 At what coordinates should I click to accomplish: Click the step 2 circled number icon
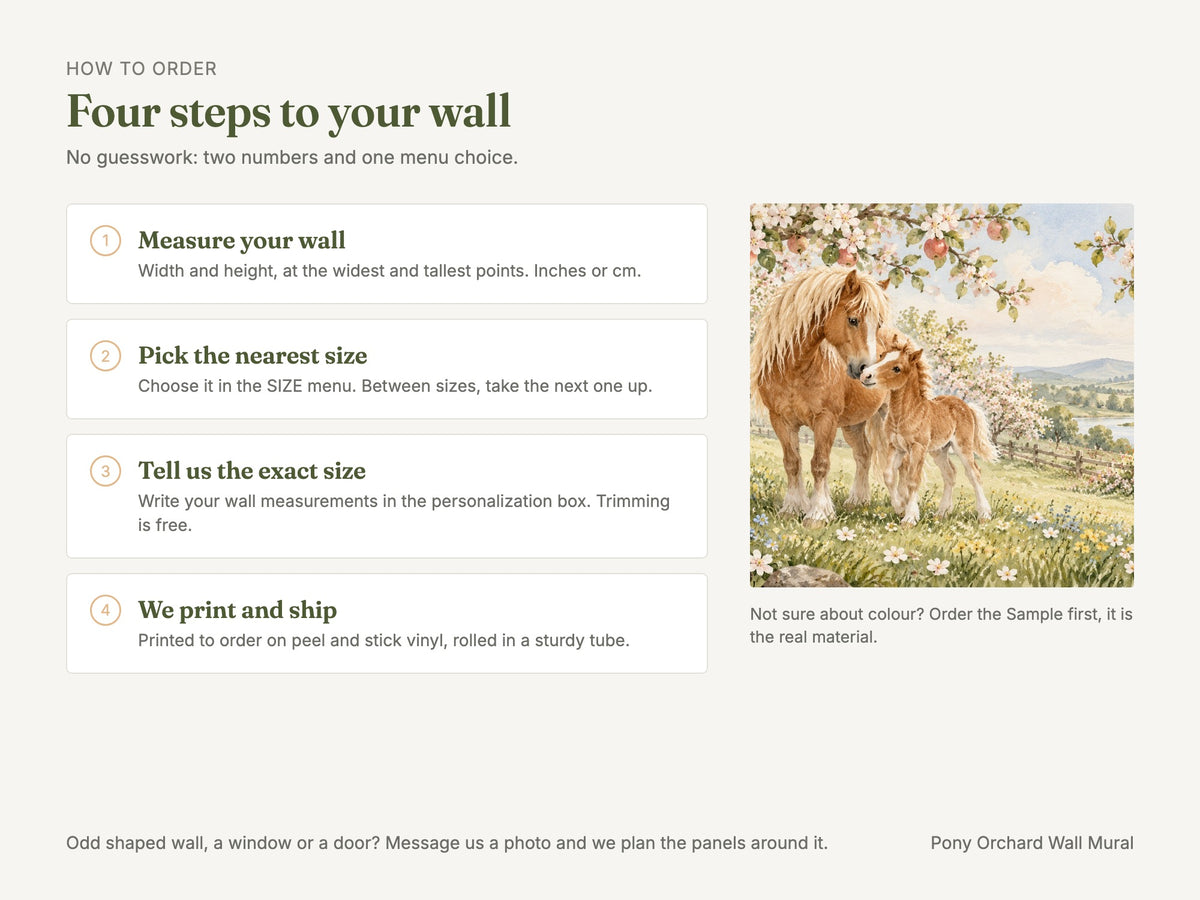[x=106, y=356]
